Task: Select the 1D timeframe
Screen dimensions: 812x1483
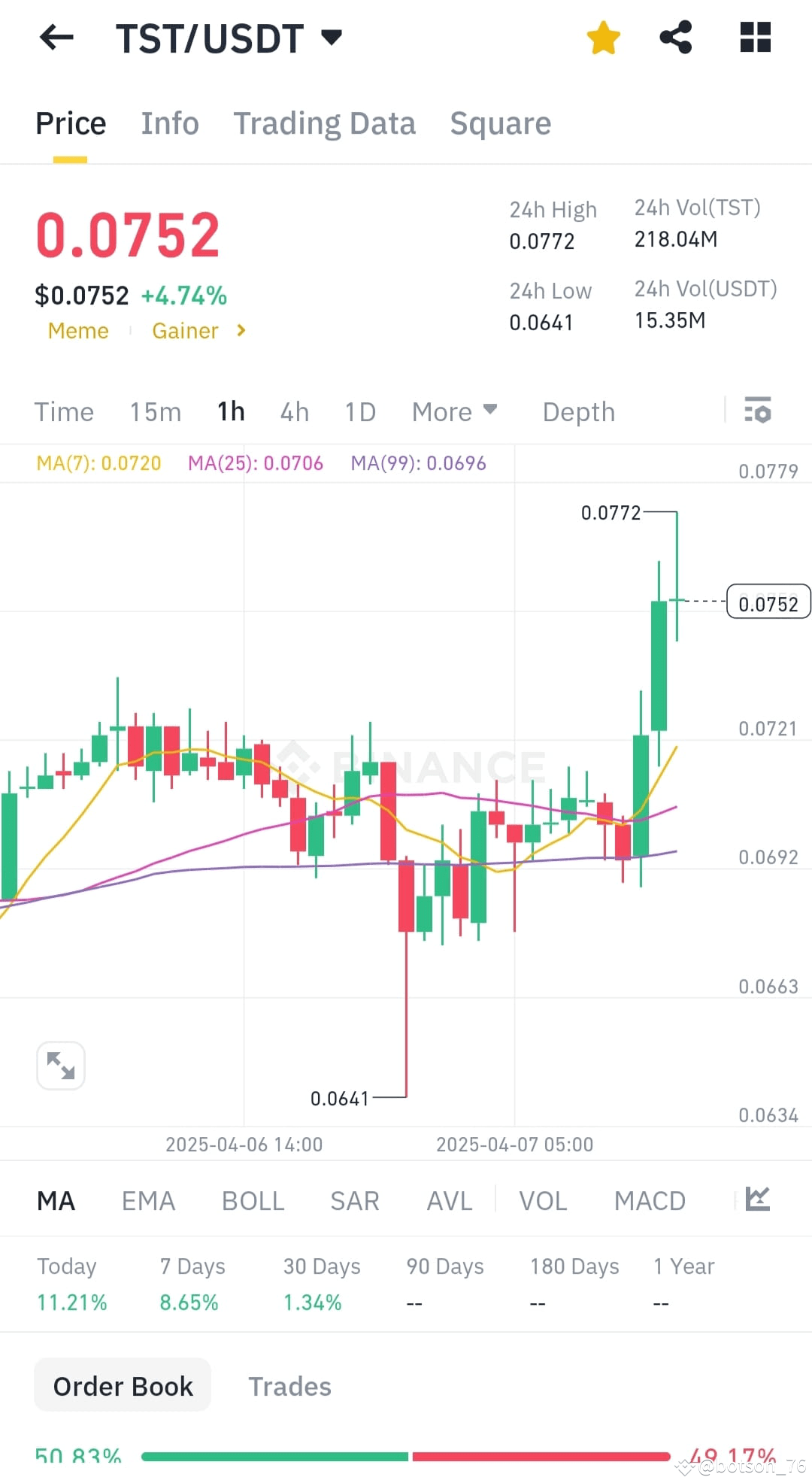Action: pos(359,411)
